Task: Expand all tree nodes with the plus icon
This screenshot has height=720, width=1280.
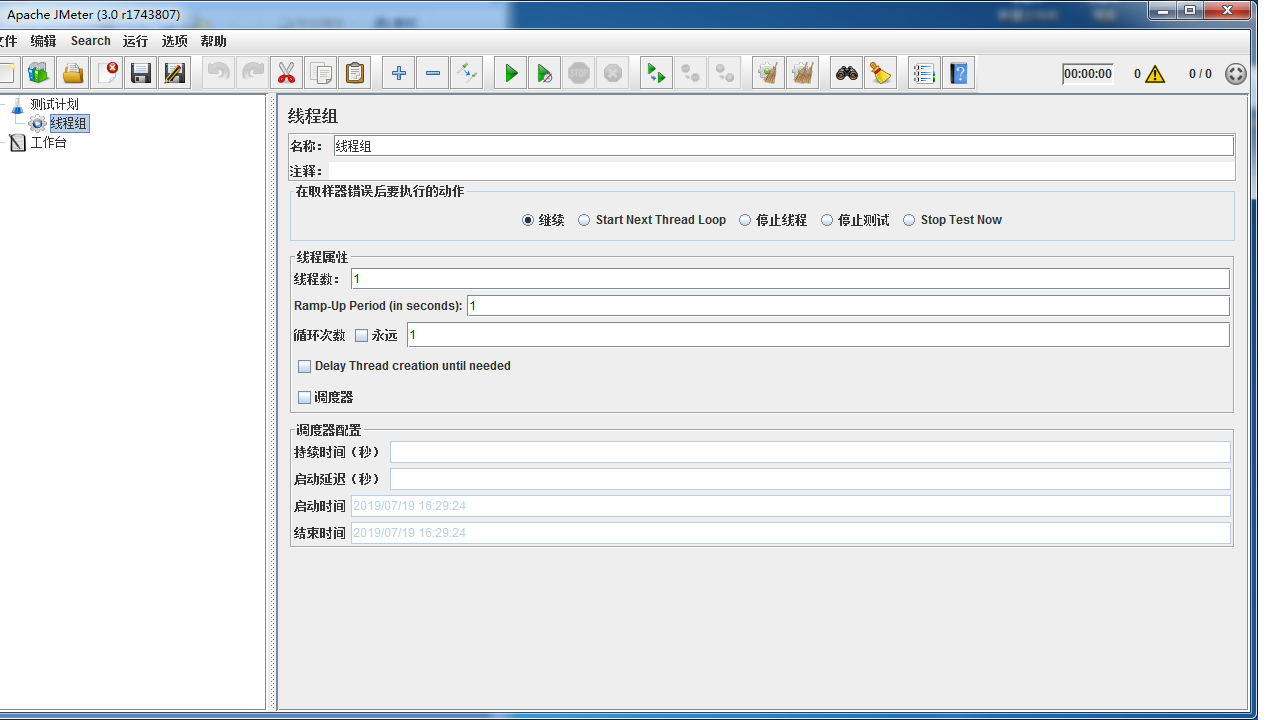Action: point(399,73)
